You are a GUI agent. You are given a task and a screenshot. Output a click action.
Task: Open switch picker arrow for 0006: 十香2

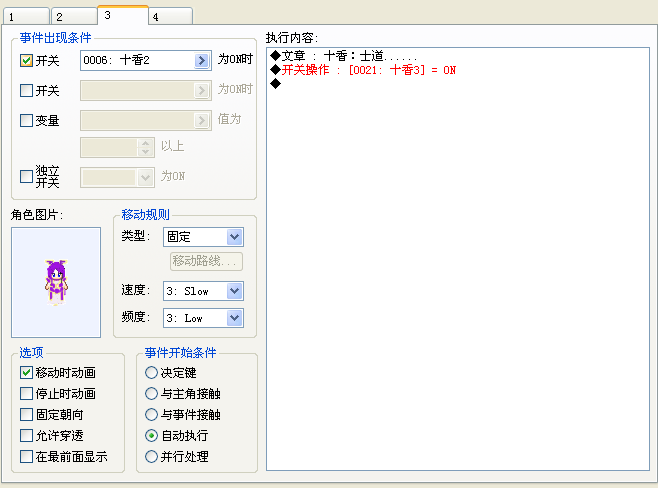202,60
